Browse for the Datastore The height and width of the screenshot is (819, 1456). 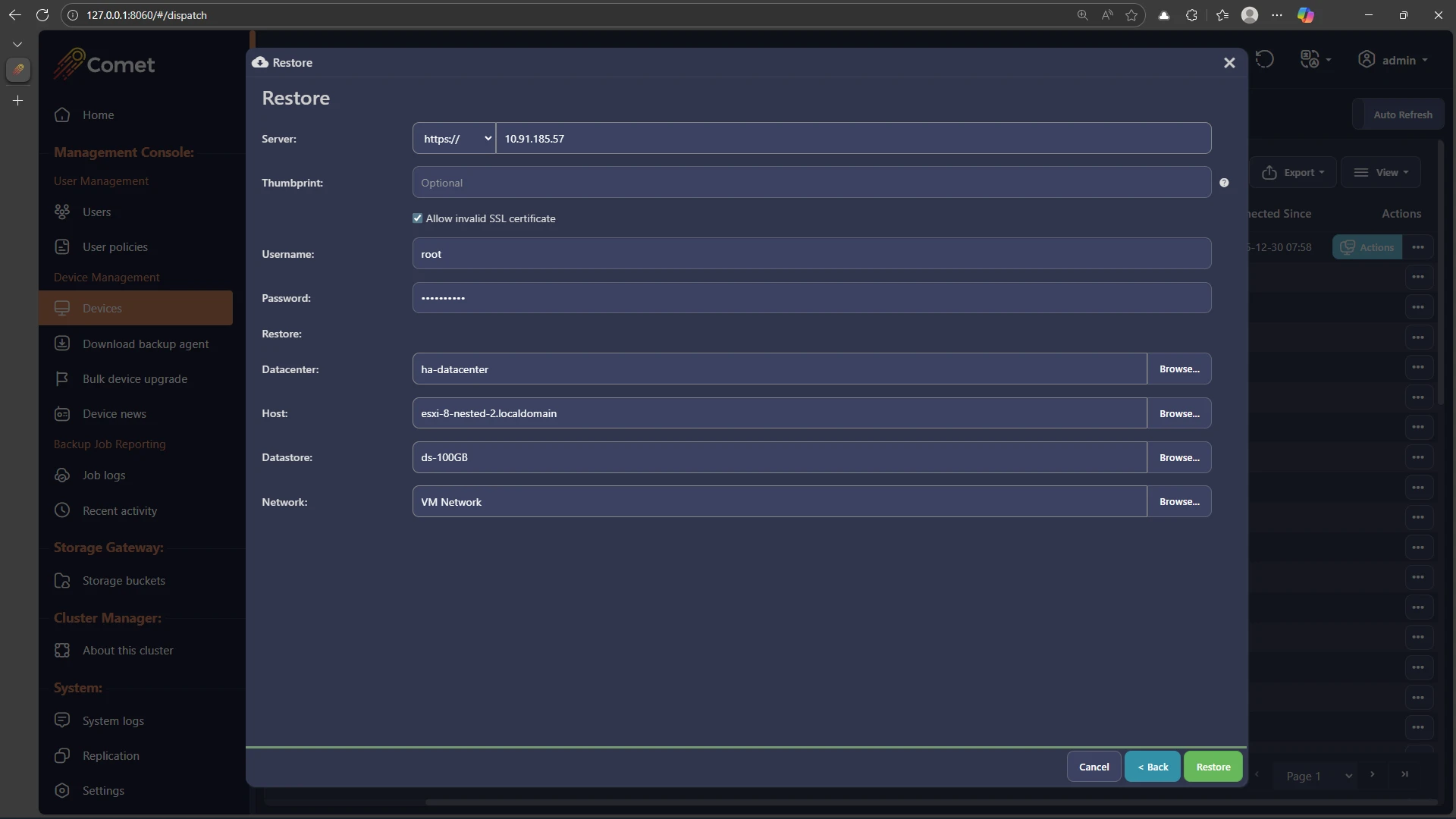pos(1179,457)
